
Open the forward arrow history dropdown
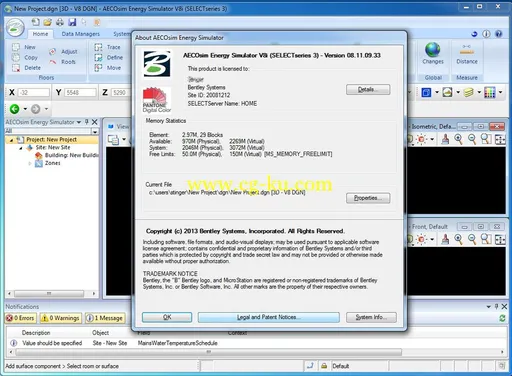(46, 109)
